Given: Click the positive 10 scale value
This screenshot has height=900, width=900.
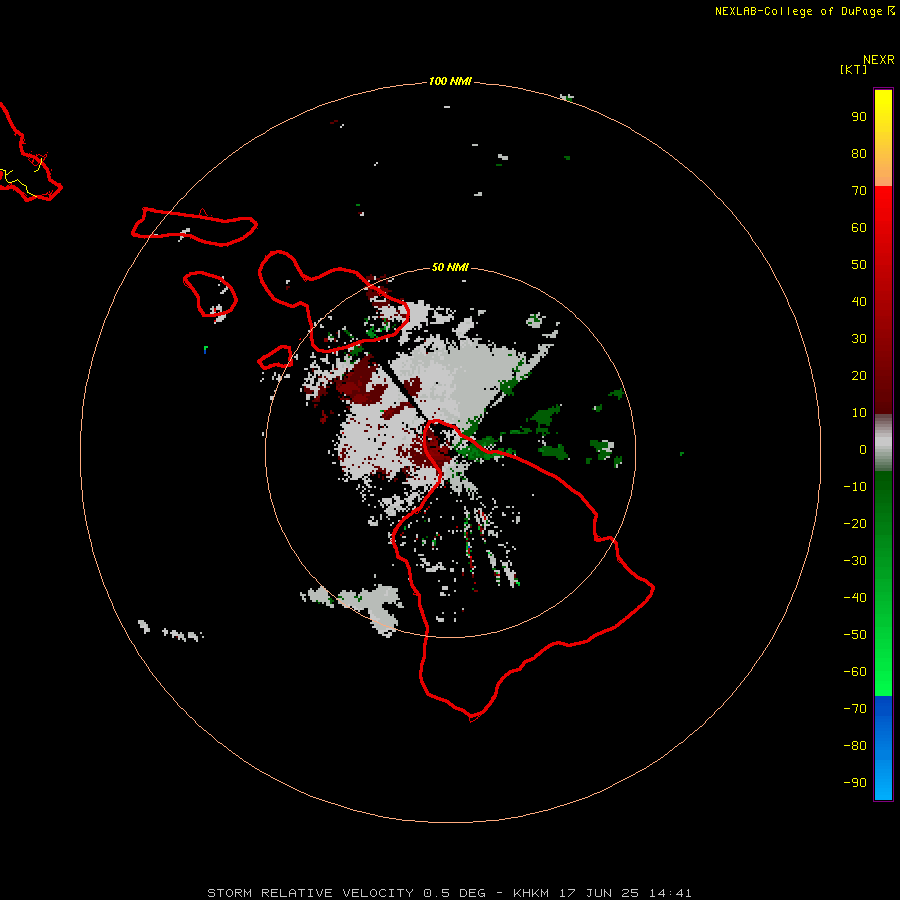Looking at the screenshot, I should [859, 413].
